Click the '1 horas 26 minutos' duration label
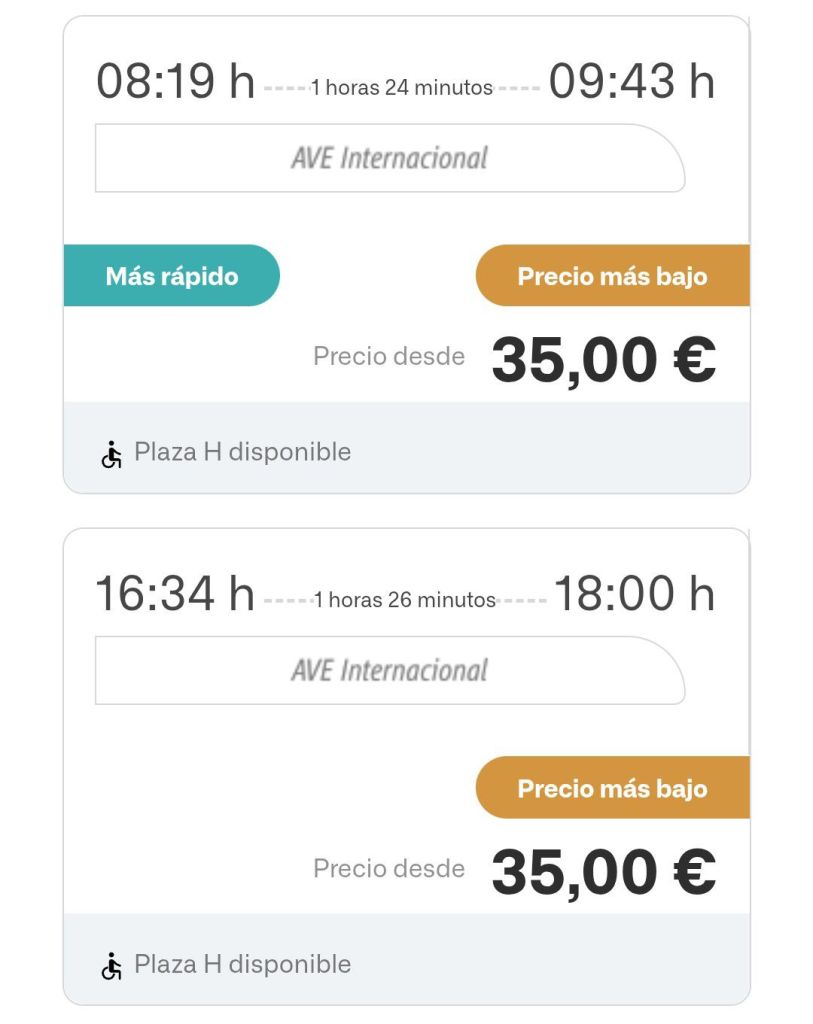The width and height of the screenshot is (813, 1024). click(x=404, y=600)
